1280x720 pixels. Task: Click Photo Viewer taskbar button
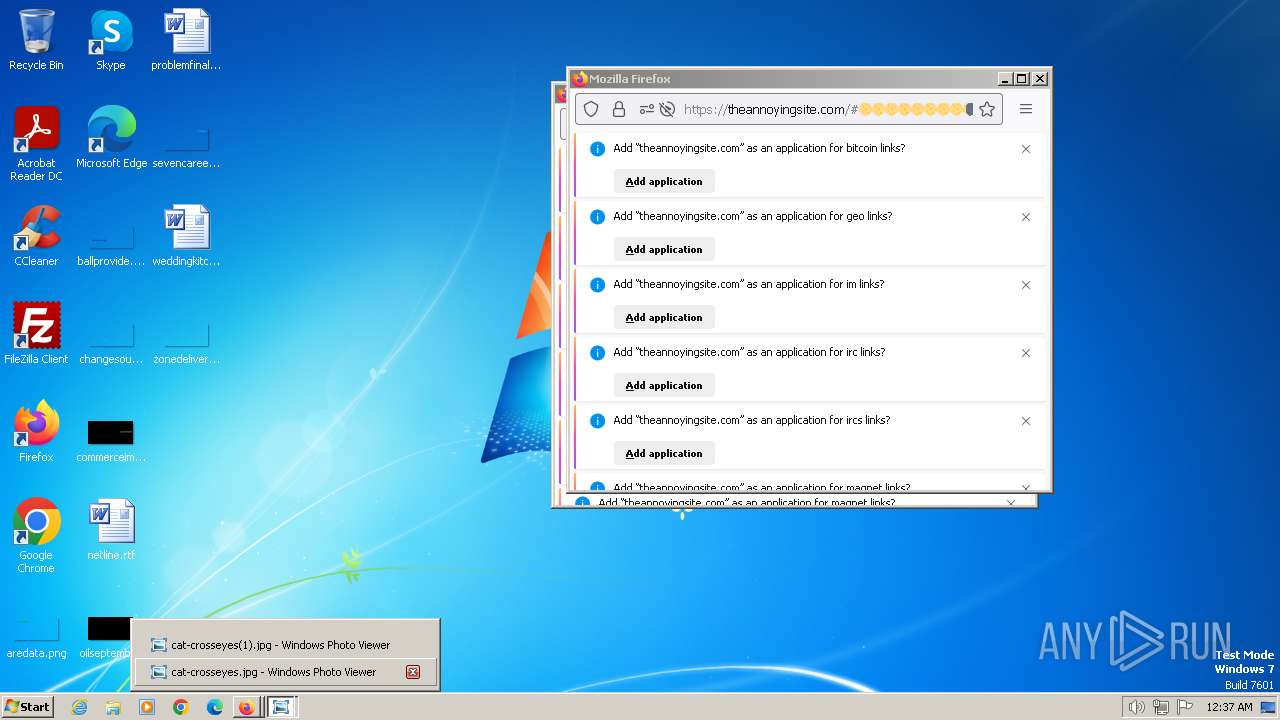(282, 707)
